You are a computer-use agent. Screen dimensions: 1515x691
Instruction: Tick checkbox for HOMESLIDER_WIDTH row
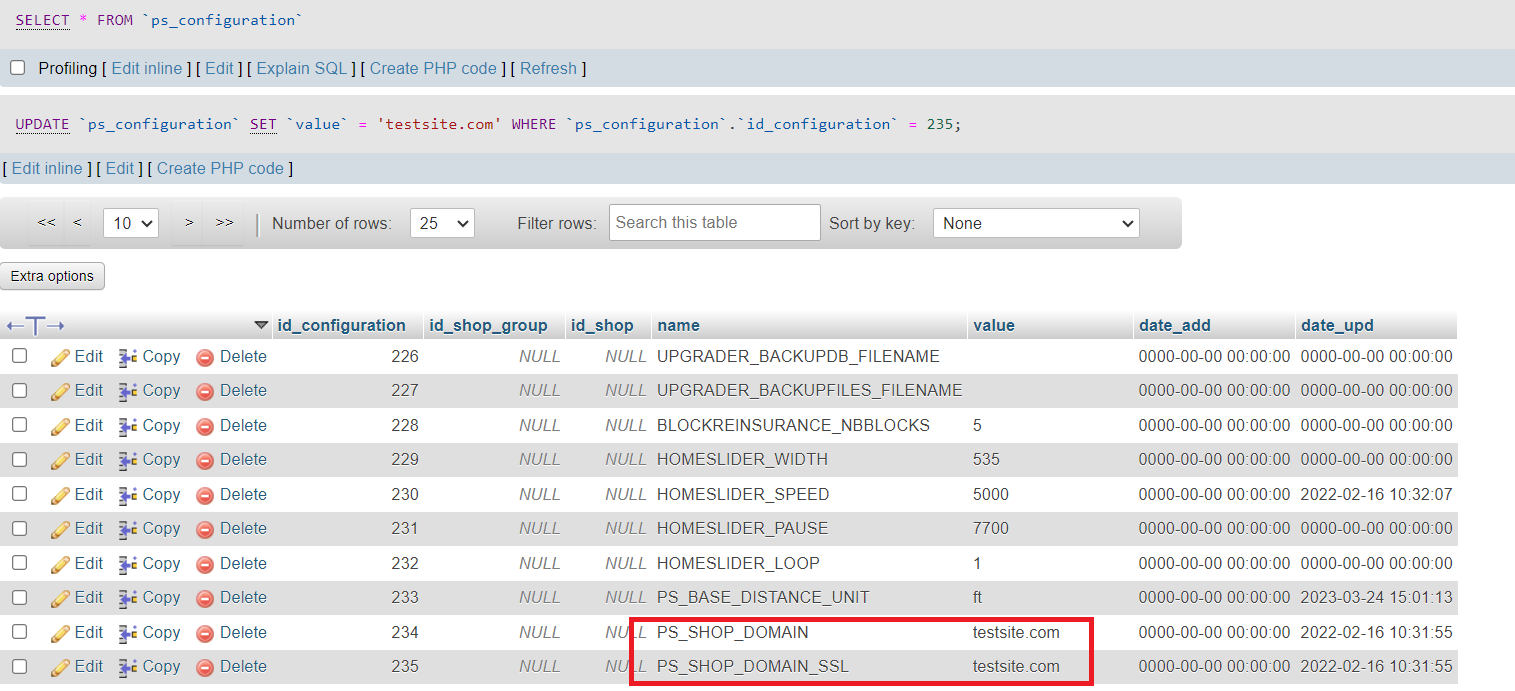click(19, 459)
